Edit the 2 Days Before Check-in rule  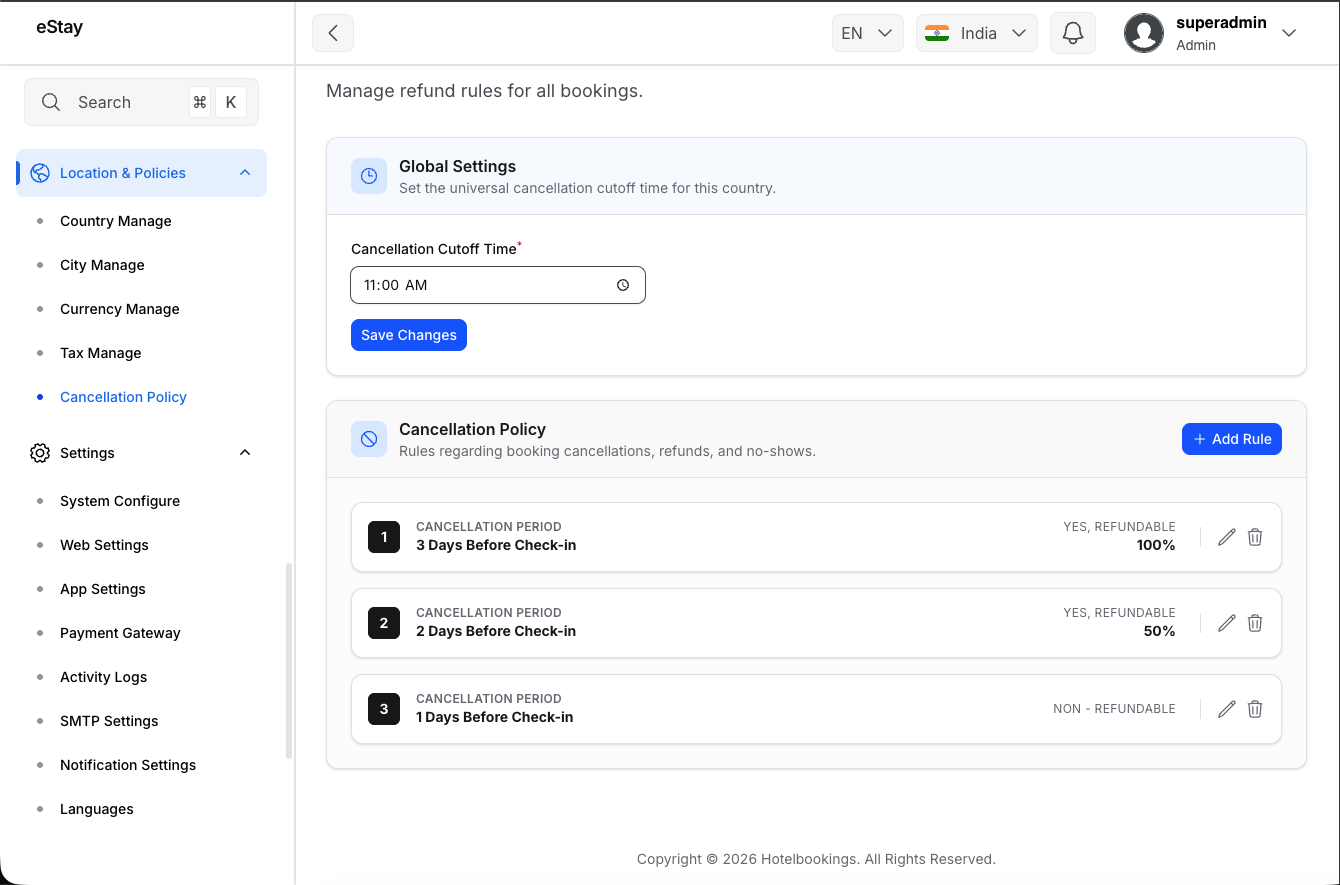click(x=1227, y=623)
